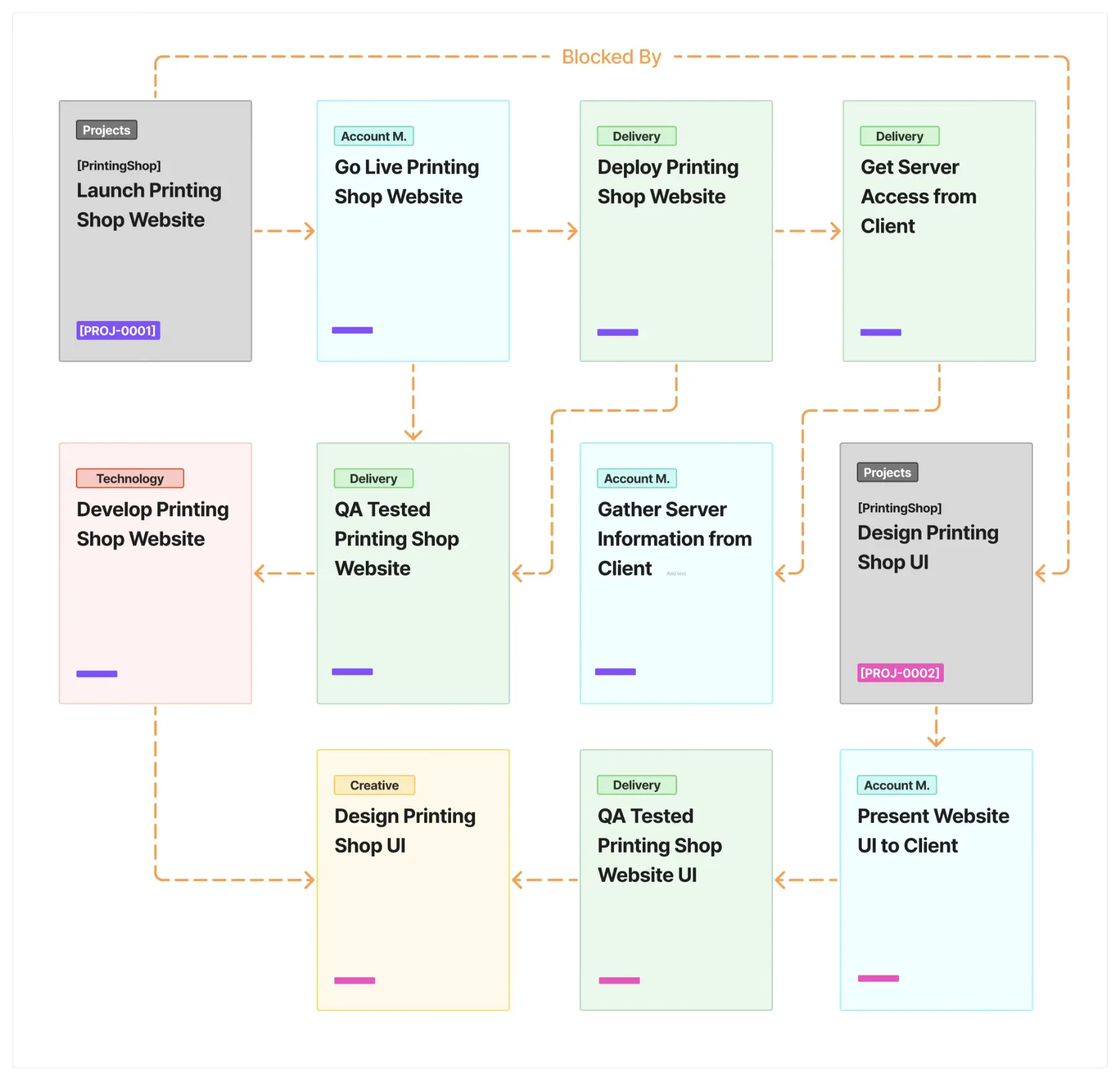The height and width of the screenshot is (1081, 1120).
Task: Click the 'Add text' placeholder in Gather Server card
Action: 676,573
